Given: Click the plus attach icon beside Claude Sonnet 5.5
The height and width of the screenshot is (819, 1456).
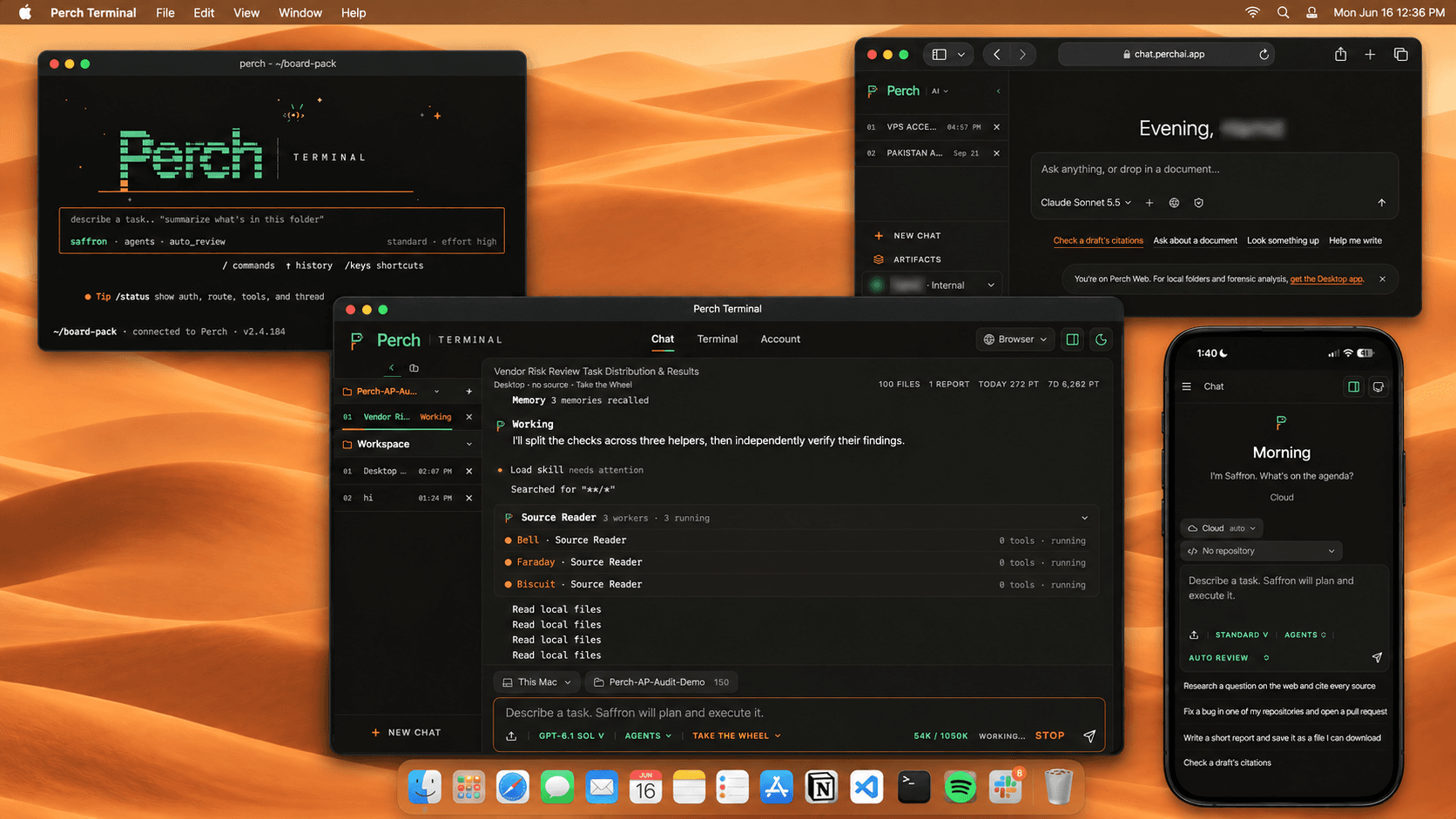Looking at the screenshot, I should (x=1149, y=203).
